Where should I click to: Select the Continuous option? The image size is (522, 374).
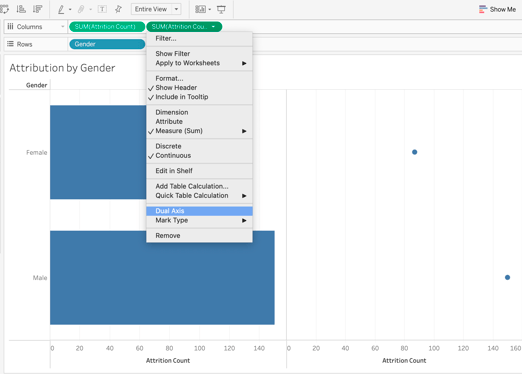coord(199,156)
